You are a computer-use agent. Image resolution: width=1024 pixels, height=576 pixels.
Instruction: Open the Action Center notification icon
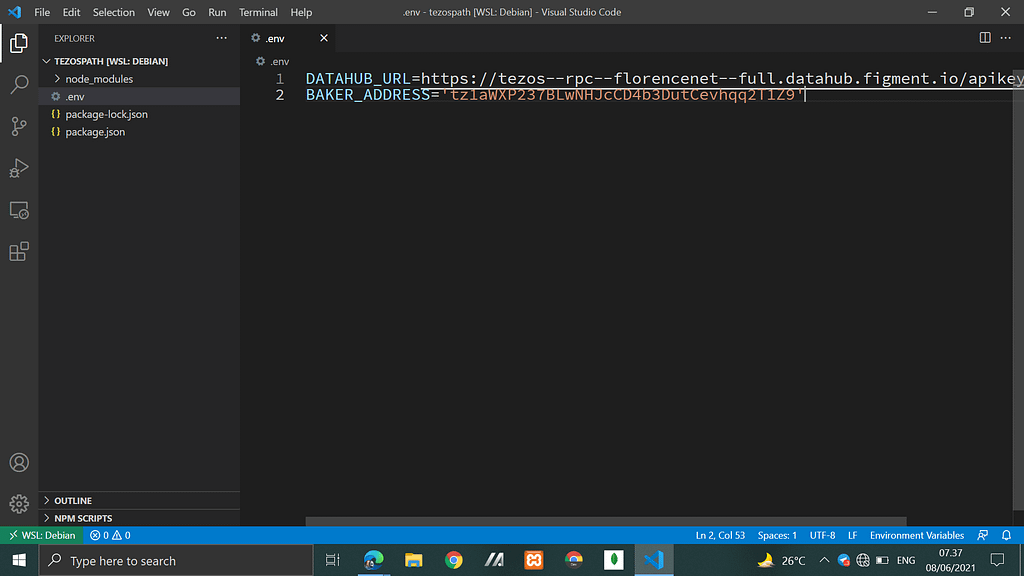click(997, 560)
